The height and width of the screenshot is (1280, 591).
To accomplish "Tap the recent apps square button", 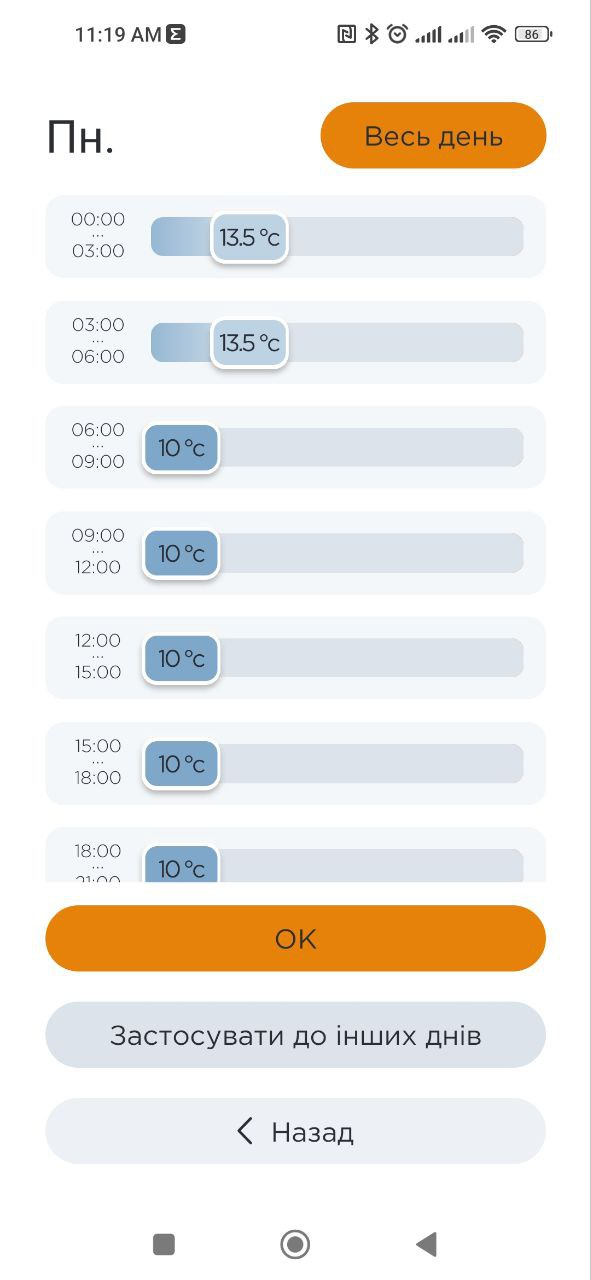I will click(x=164, y=1244).
